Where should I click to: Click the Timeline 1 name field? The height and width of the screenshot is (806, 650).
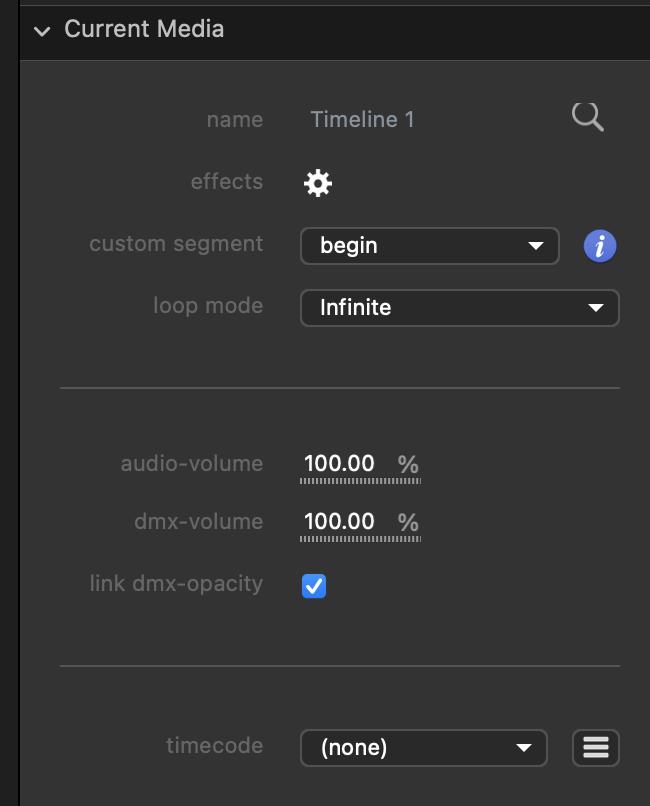click(x=362, y=120)
